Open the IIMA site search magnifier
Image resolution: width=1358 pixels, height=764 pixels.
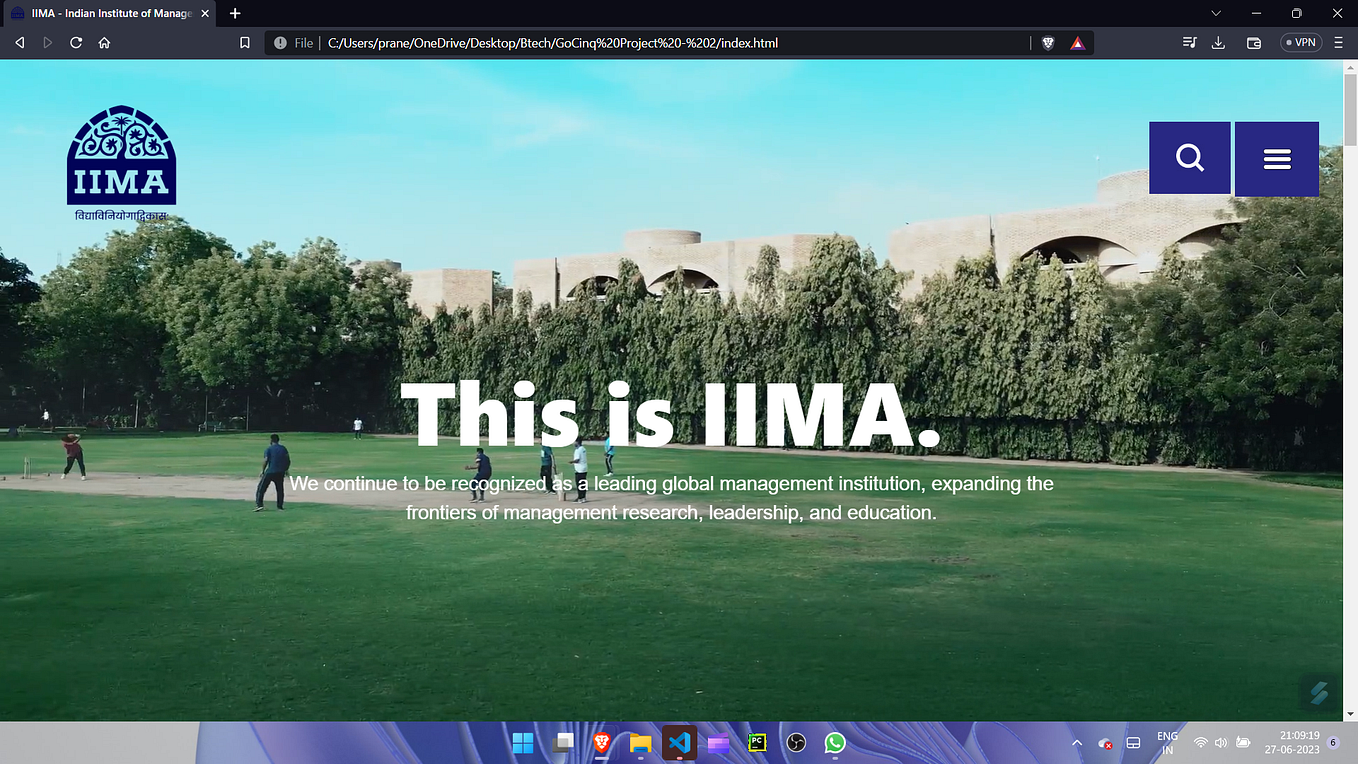(x=1189, y=157)
